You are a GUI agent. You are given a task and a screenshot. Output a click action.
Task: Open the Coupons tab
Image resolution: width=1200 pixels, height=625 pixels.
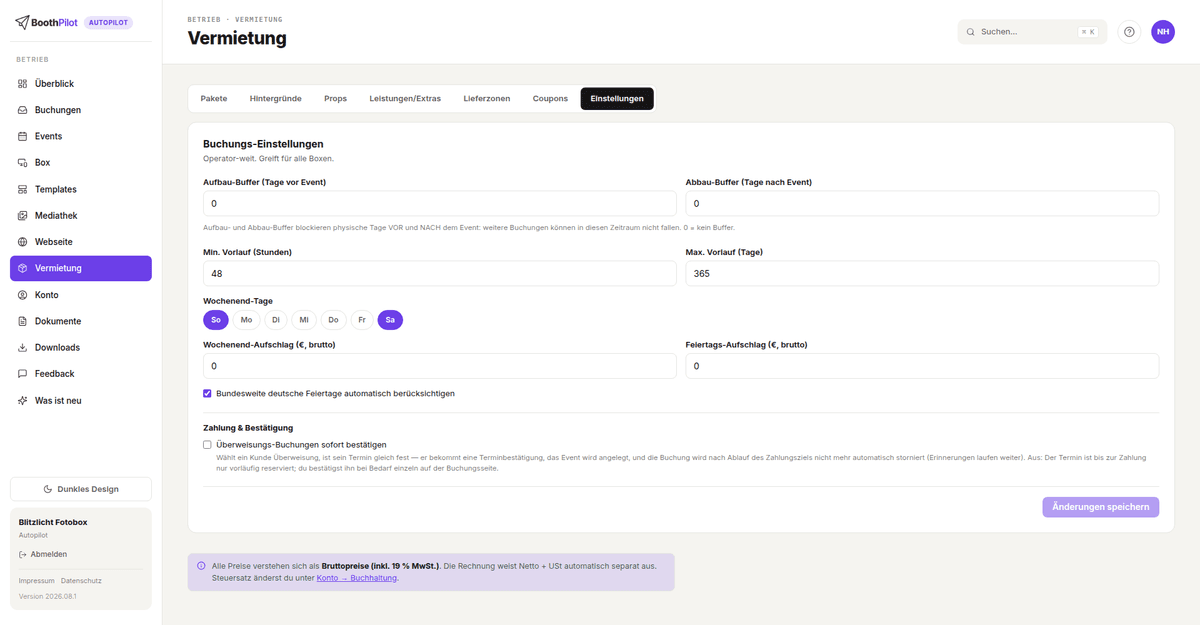click(x=550, y=98)
